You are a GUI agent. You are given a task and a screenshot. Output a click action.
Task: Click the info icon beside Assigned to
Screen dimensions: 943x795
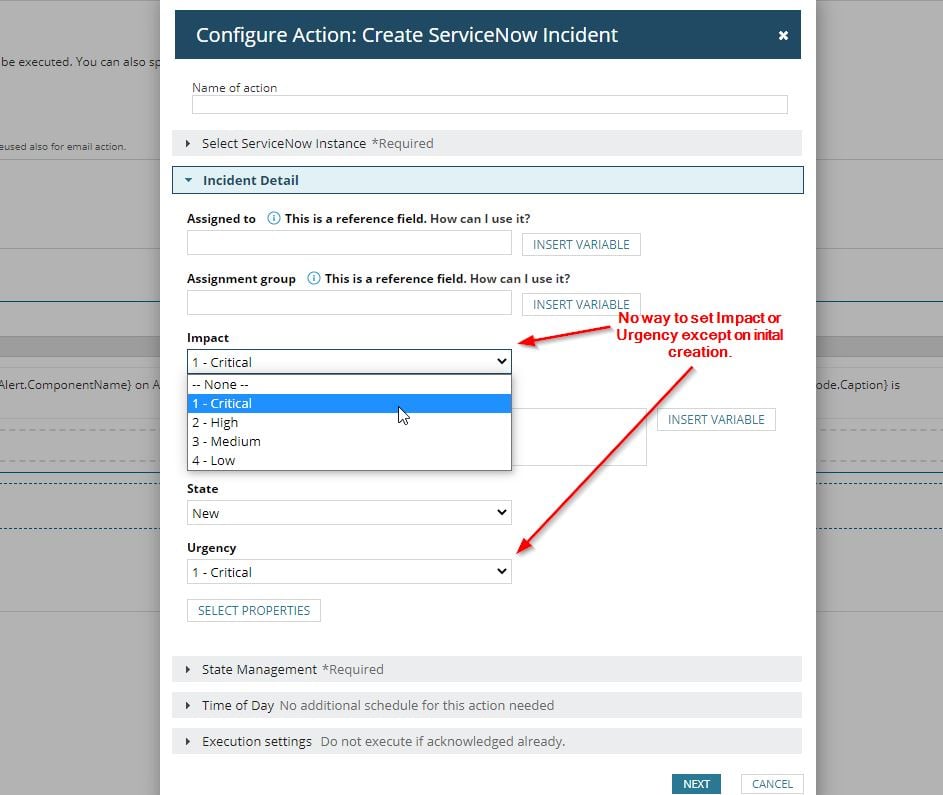(x=274, y=218)
